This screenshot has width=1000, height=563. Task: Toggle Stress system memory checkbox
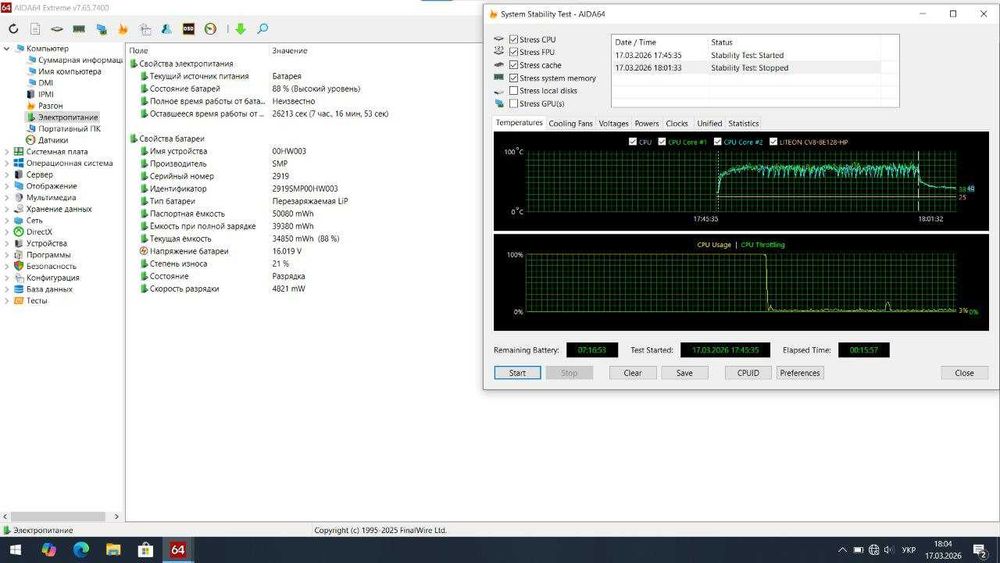tap(513, 78)
